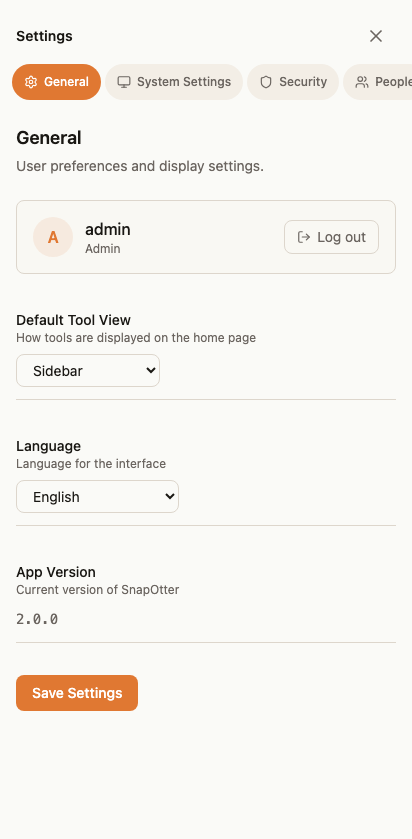Click the shield icon for Security
Image resolution: width=412 pixels, height=839 pixels.
tap(266, 82)
